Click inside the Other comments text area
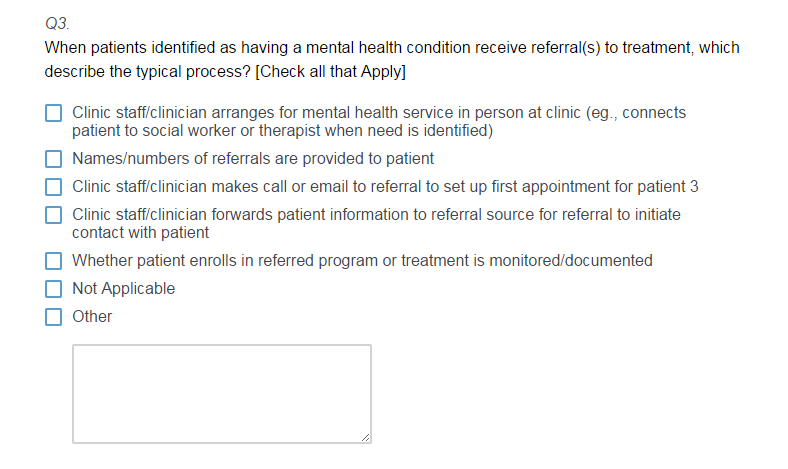This screenshot has height=469, width=788. coord(221,393)
